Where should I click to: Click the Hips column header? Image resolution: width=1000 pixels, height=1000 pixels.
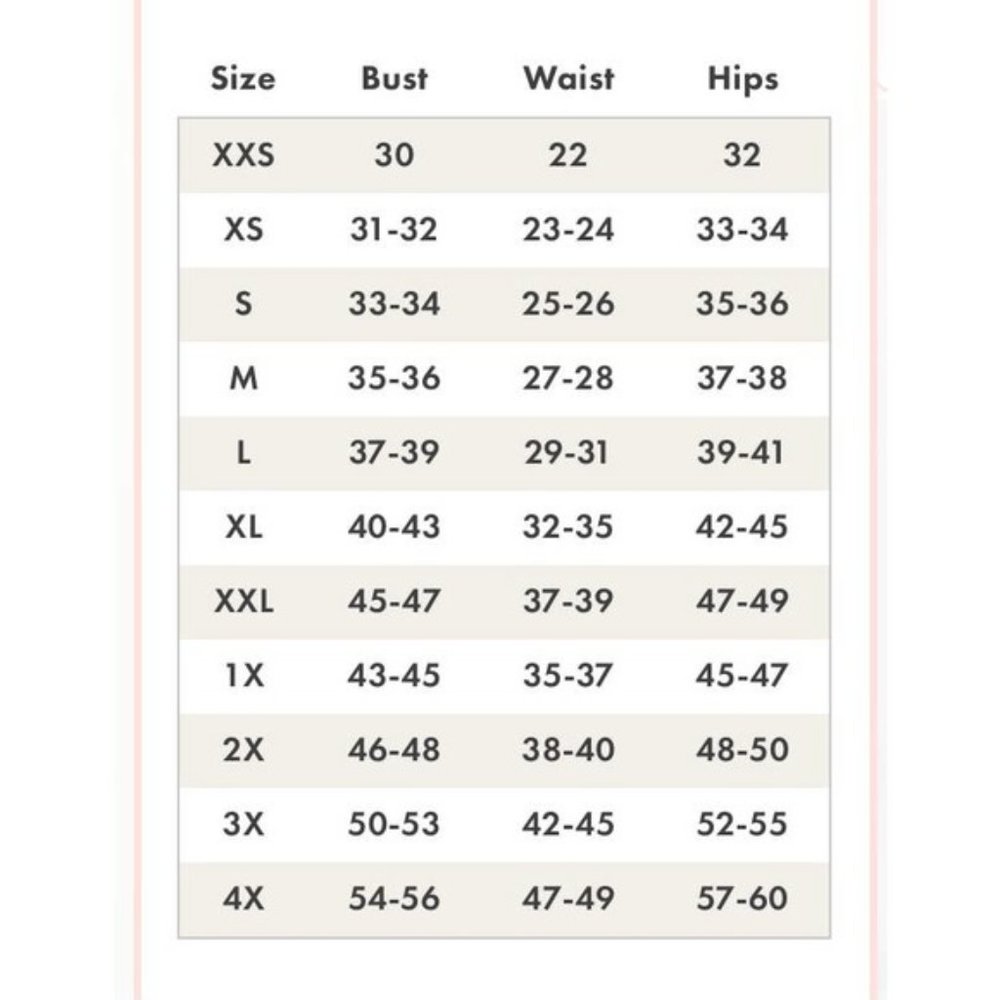pos(743,80)
